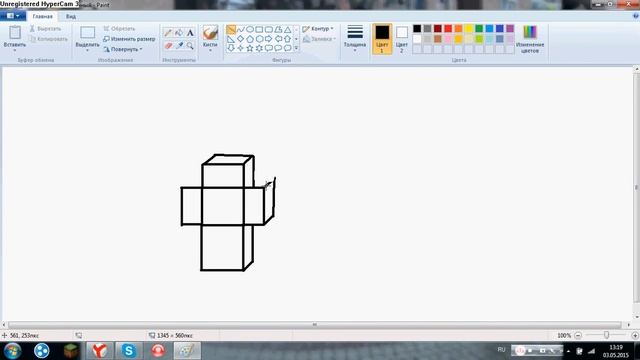Screen dimensions: 640x360
Task: Open the Толщина line thickness dropdown
Action: click(355, 38)
